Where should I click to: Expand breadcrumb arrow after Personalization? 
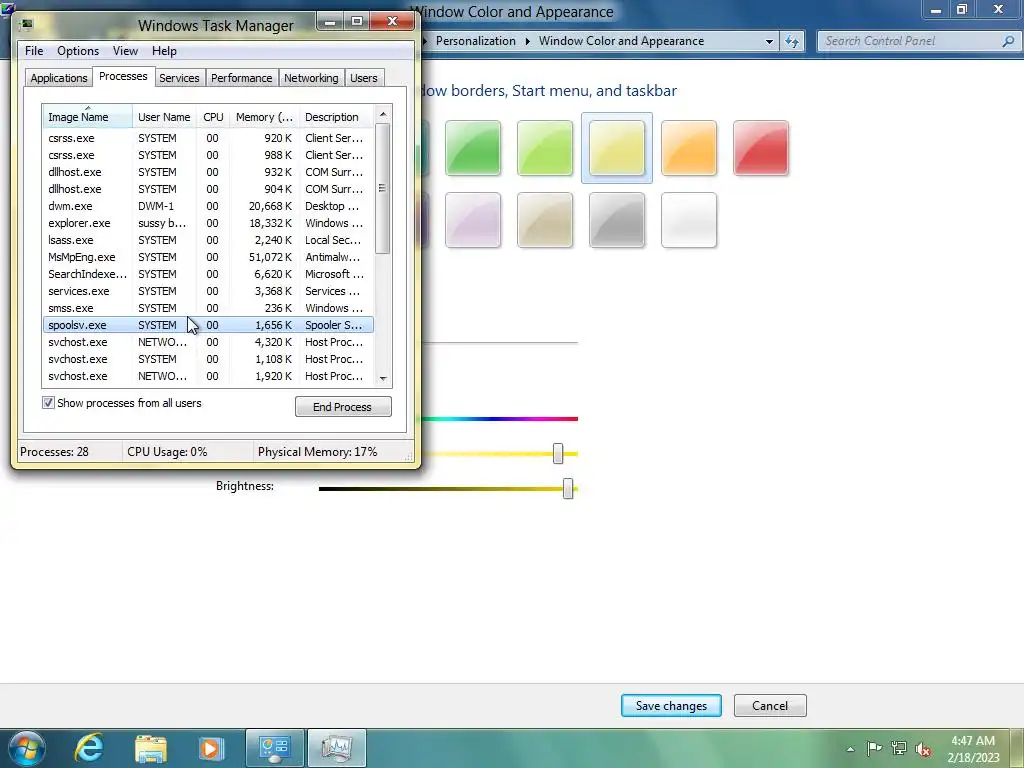527,41
